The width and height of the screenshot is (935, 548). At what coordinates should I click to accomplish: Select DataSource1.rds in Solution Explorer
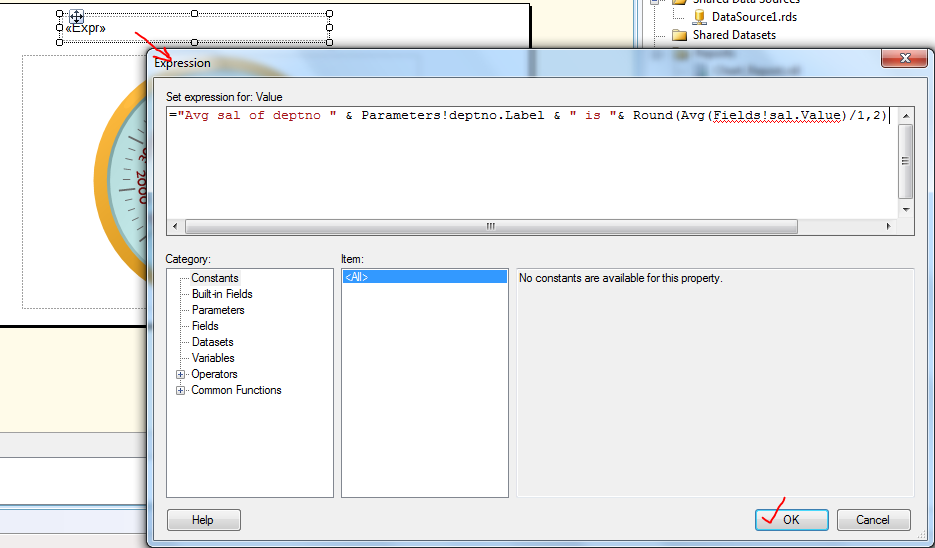pyautogui.click(x=754, y=17)
